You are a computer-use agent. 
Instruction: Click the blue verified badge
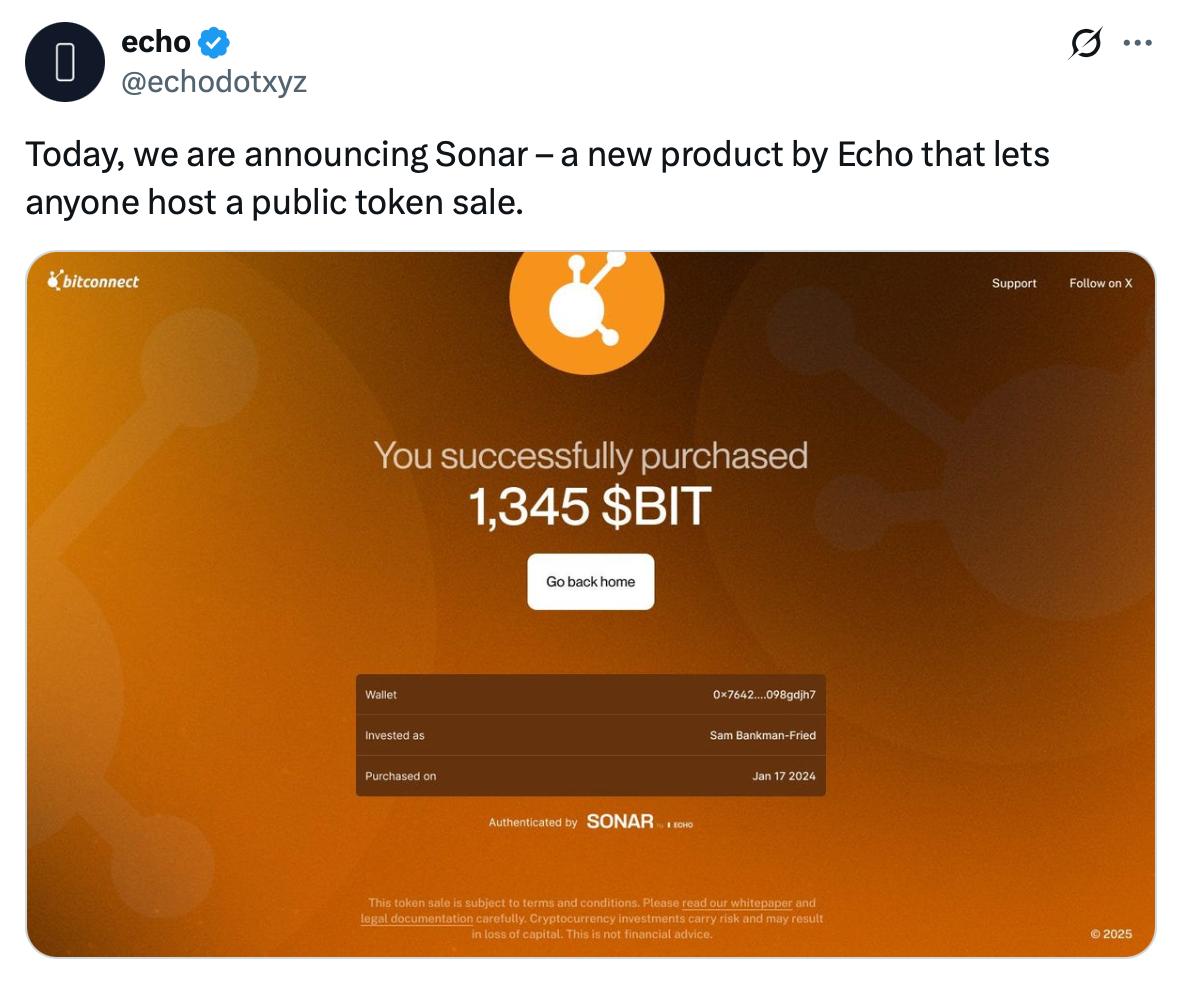(x=214, y=42)
